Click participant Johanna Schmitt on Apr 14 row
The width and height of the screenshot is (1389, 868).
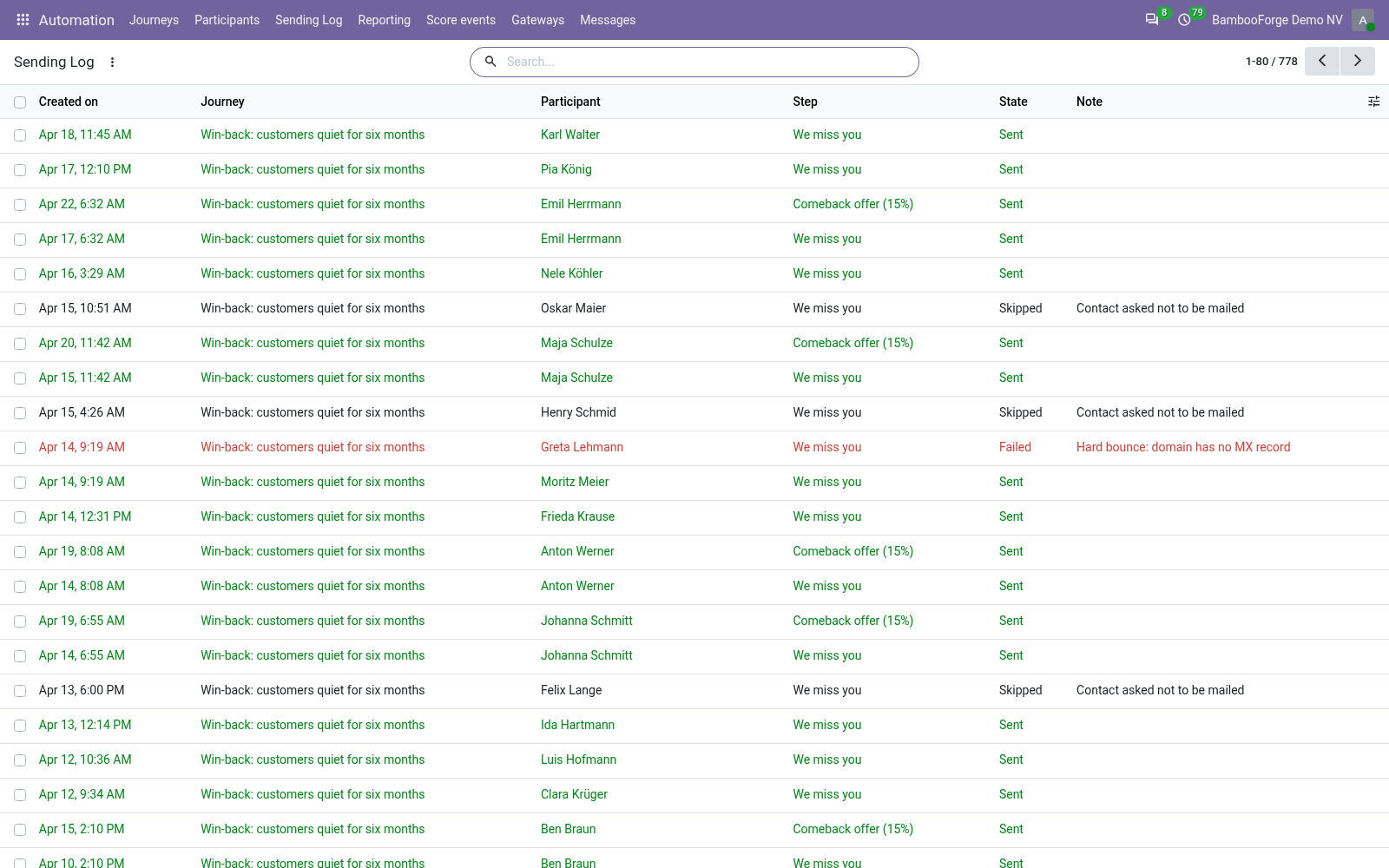(586, 655)
